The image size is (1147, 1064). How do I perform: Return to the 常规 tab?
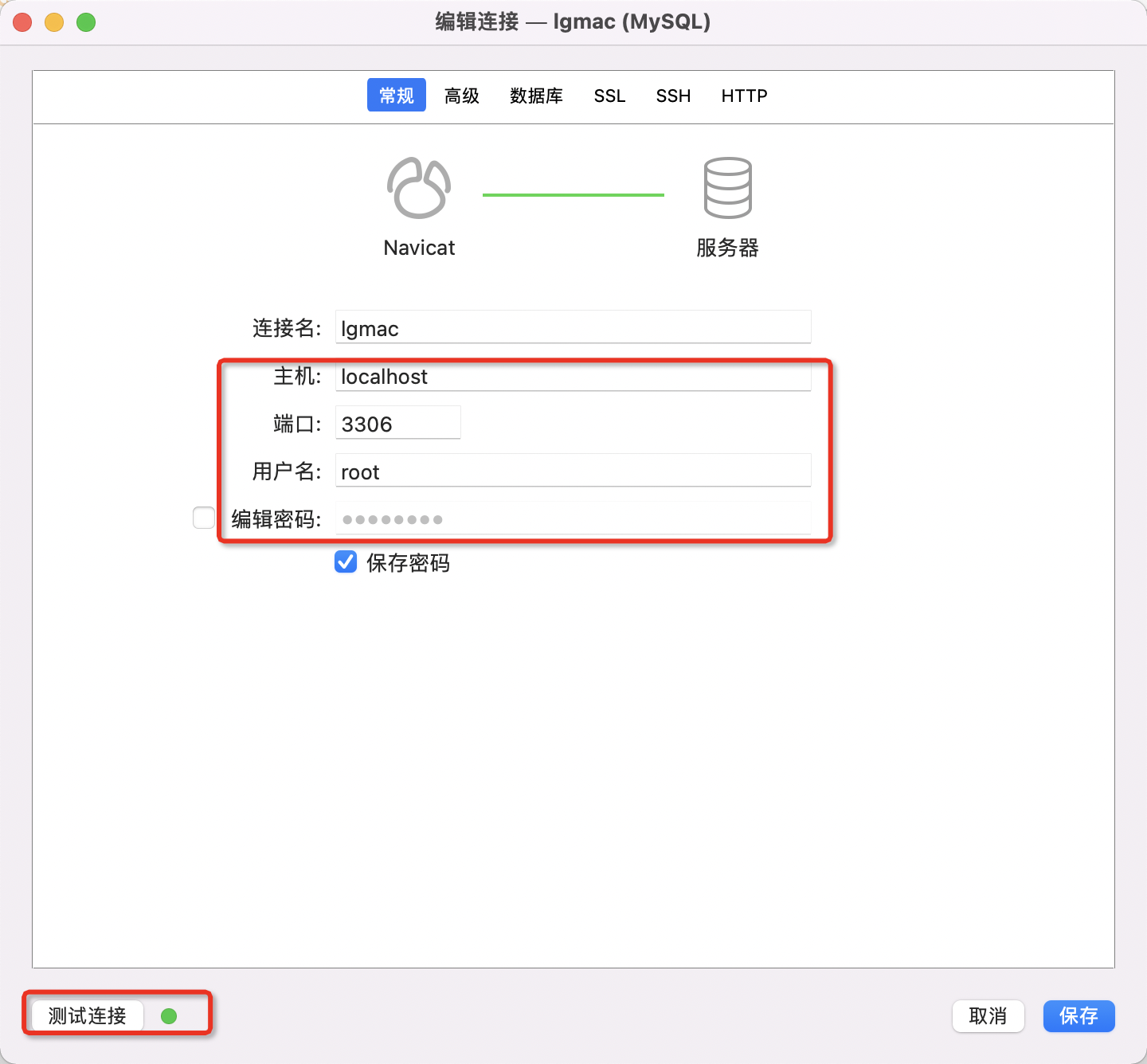[x=396, y=95]
